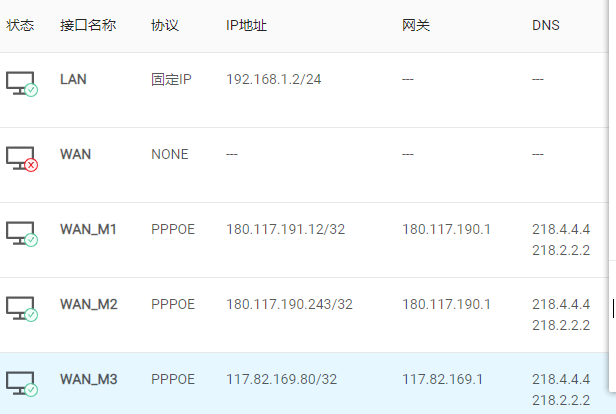Open the WAN_M2 interface entry

pos(88,304)
